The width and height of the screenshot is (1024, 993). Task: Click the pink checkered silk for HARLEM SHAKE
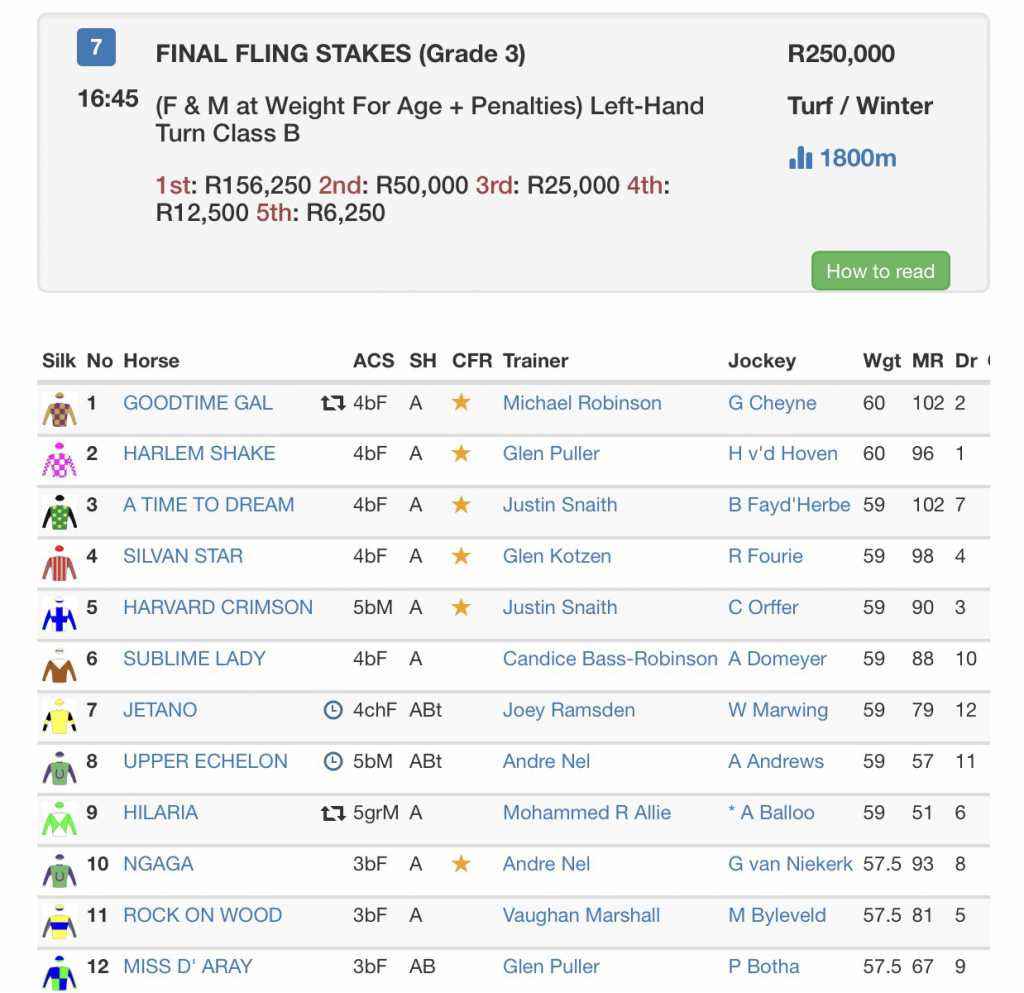pyautogui.click(x=59, y=458)
